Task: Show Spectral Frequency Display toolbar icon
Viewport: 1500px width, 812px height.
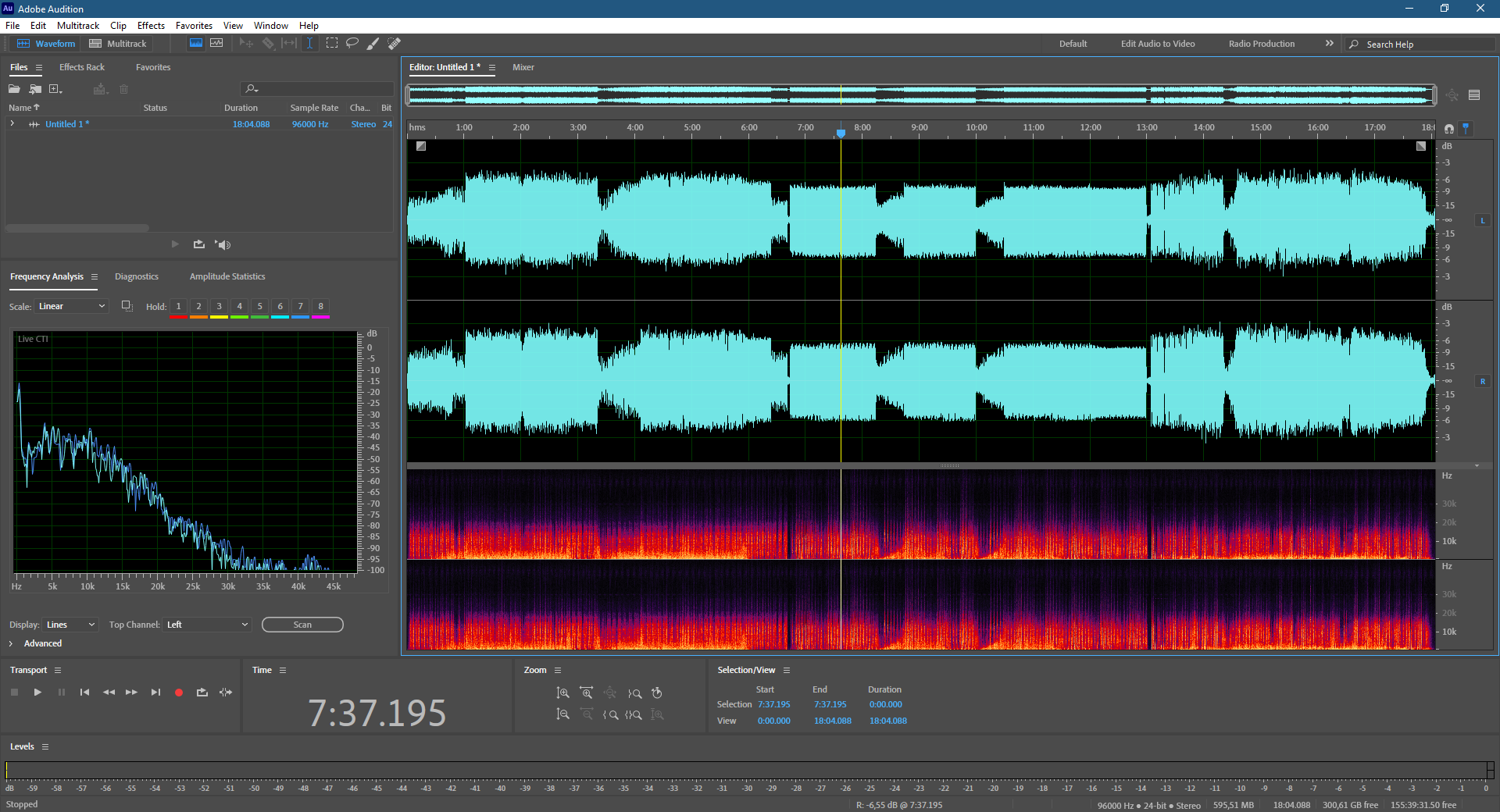Action: [196, 44]
